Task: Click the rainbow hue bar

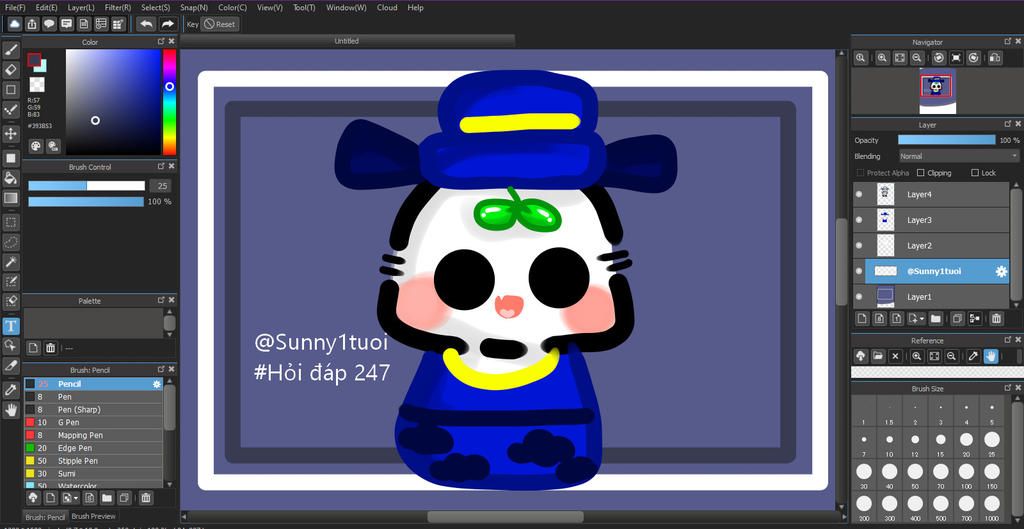Action: click(169, 103)
